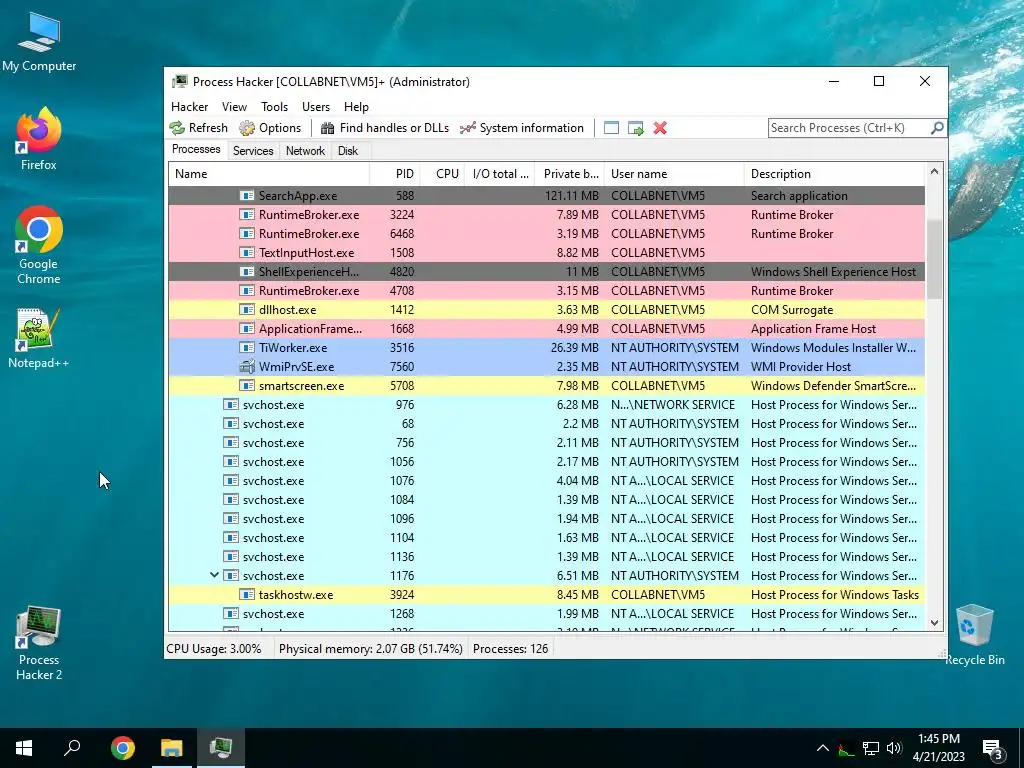Click the find window and thread icon
The width and height of the screenshot is (1024, 768).
point(635,128)
